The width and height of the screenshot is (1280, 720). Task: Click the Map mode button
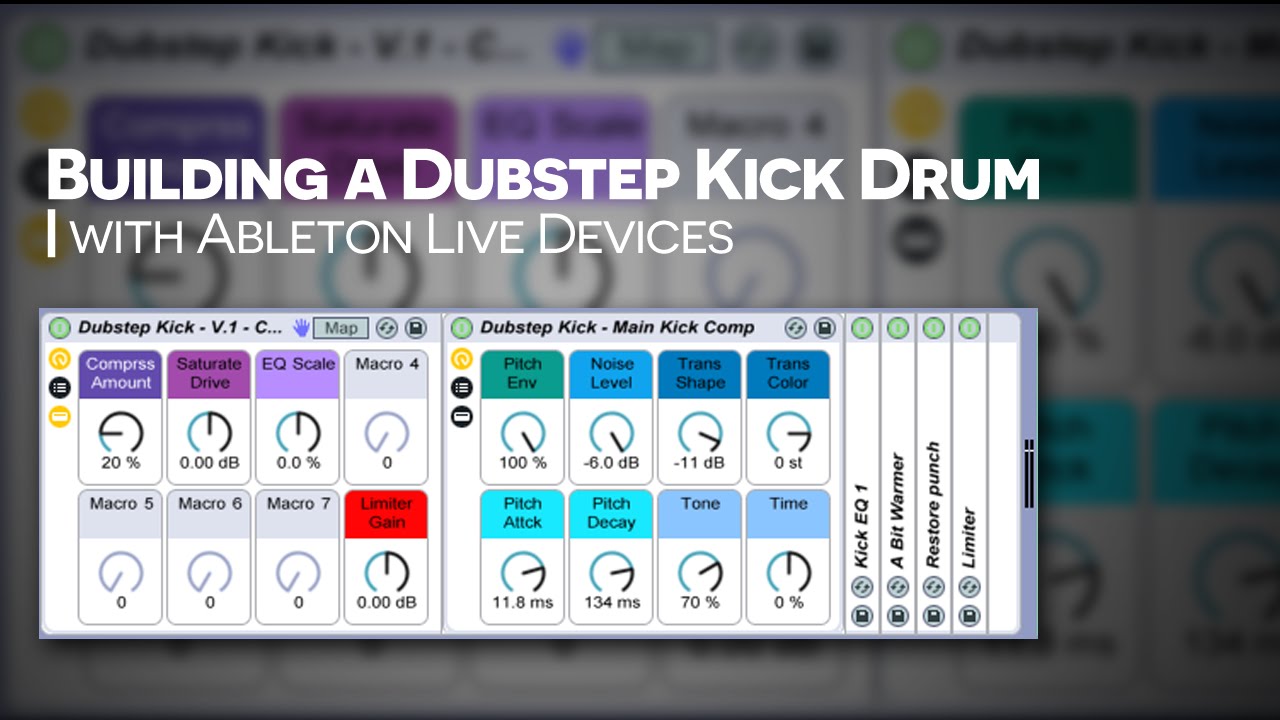point(341,327)
